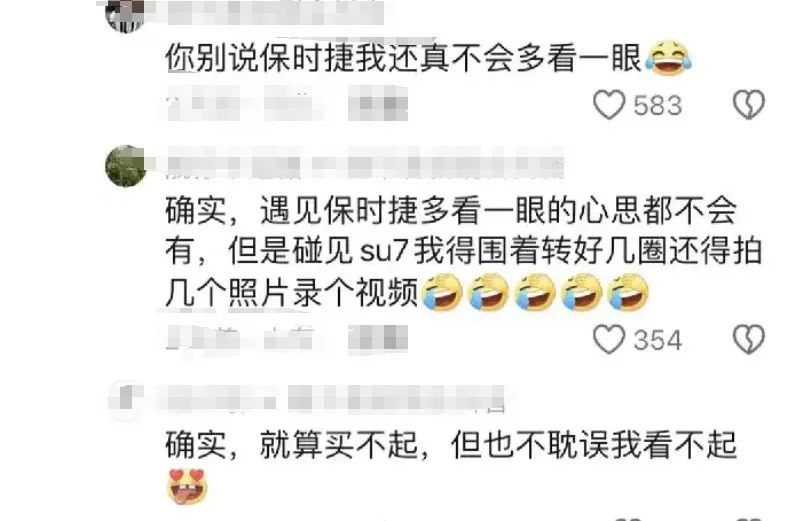Tap blurred reply button under su7 comment

click(378, 338)
